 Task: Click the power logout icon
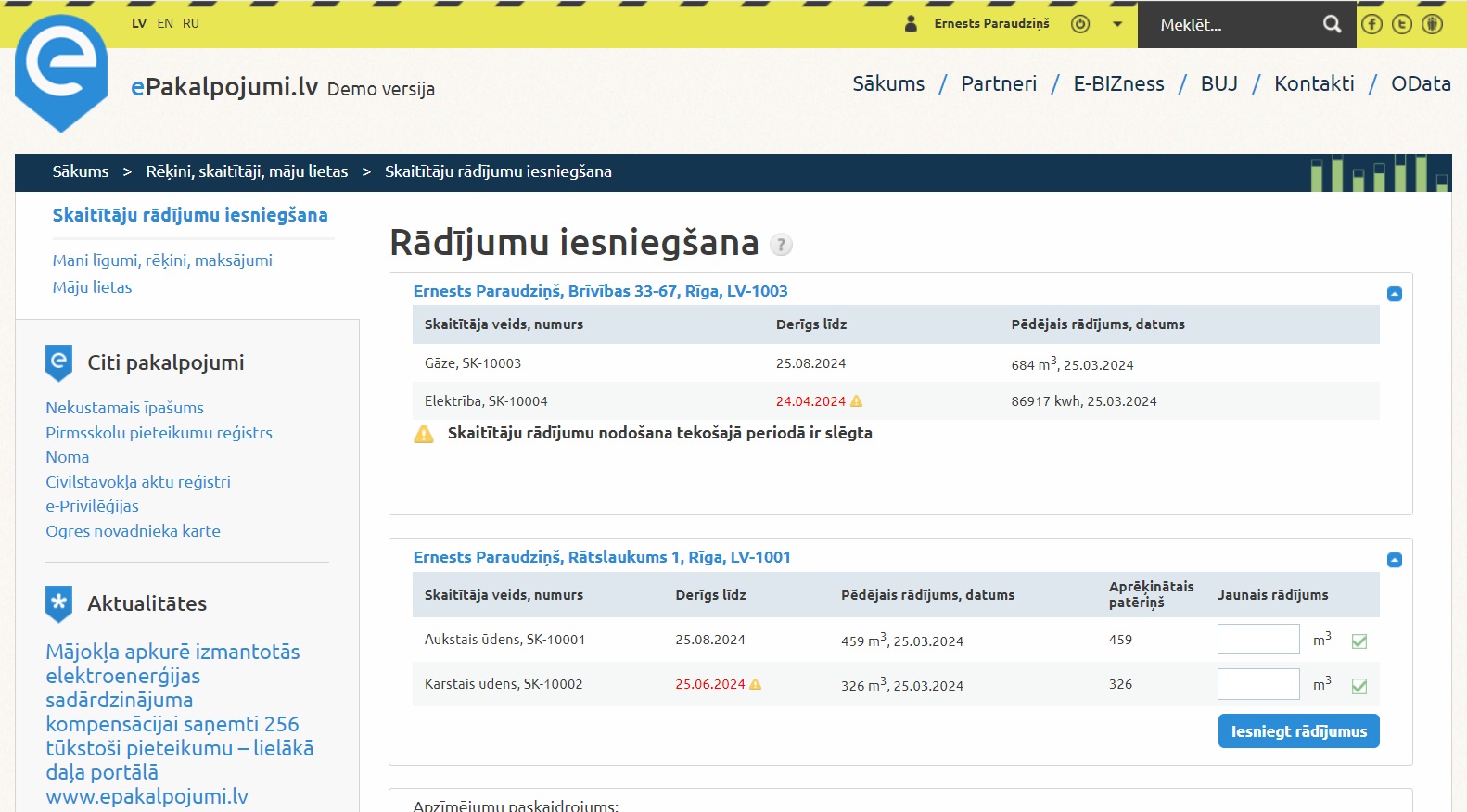click(1079, 24)
